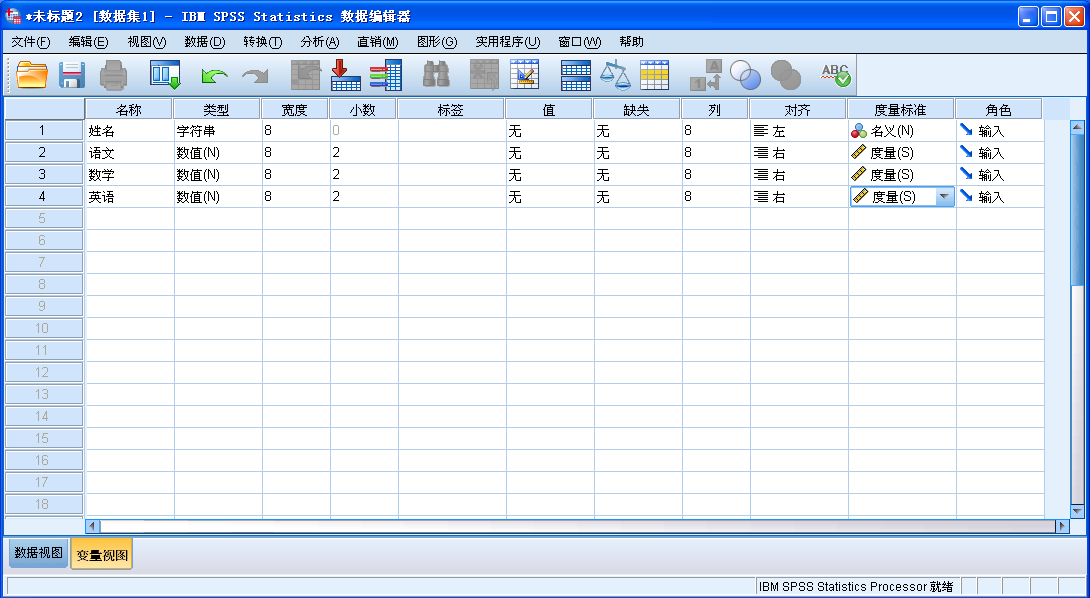This screenshot has width=1090, height=598.
Task: Click the Use variable sets circles icon
Action: 745,75
